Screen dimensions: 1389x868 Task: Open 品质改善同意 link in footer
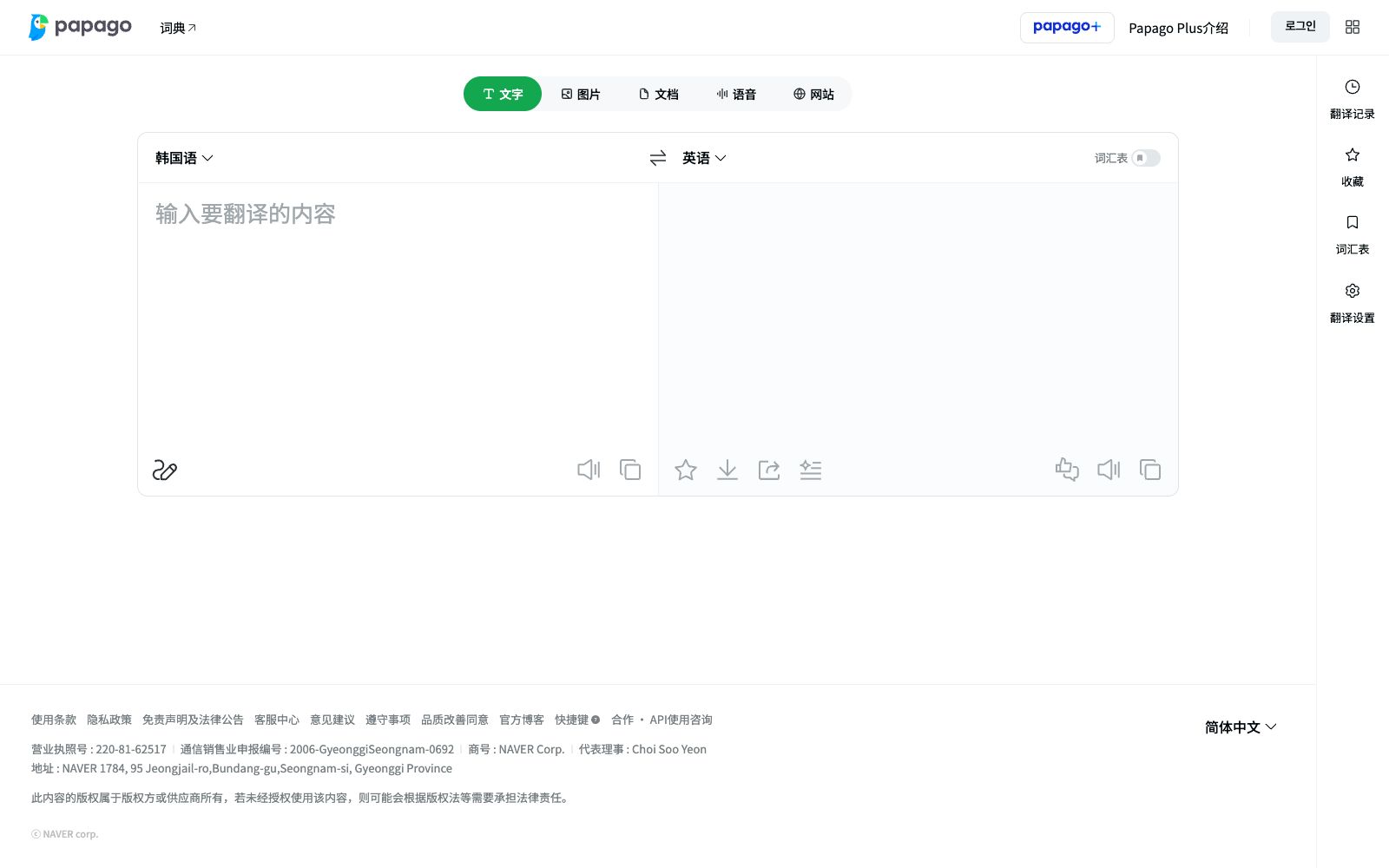pos(455,720)
